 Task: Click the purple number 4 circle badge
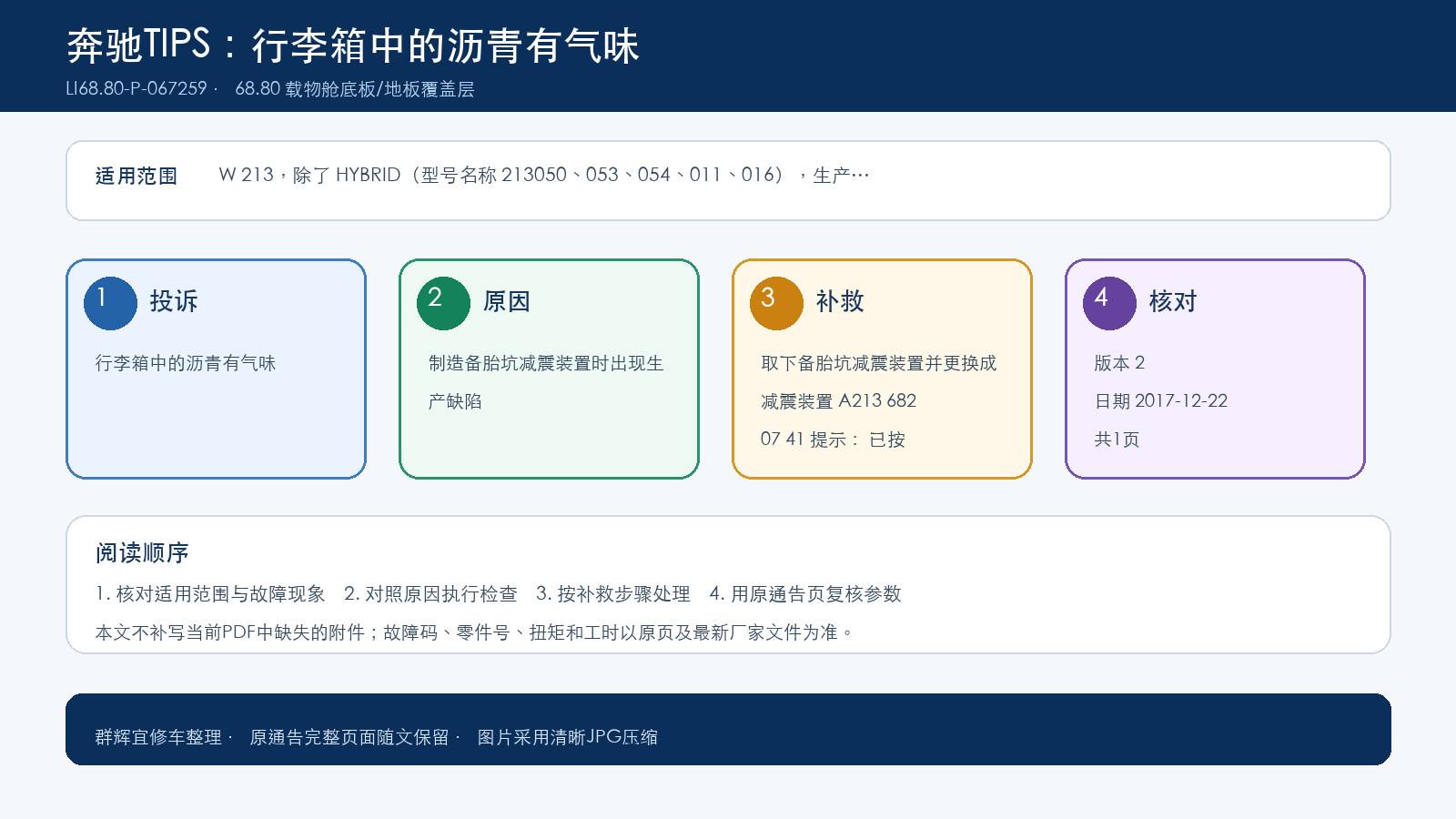1109,303
